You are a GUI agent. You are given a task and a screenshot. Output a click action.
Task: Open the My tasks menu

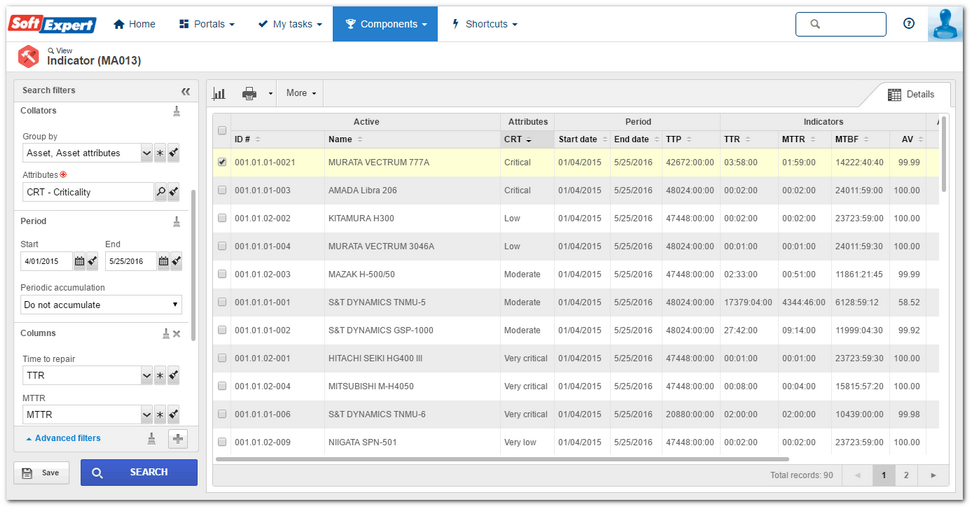290,24
